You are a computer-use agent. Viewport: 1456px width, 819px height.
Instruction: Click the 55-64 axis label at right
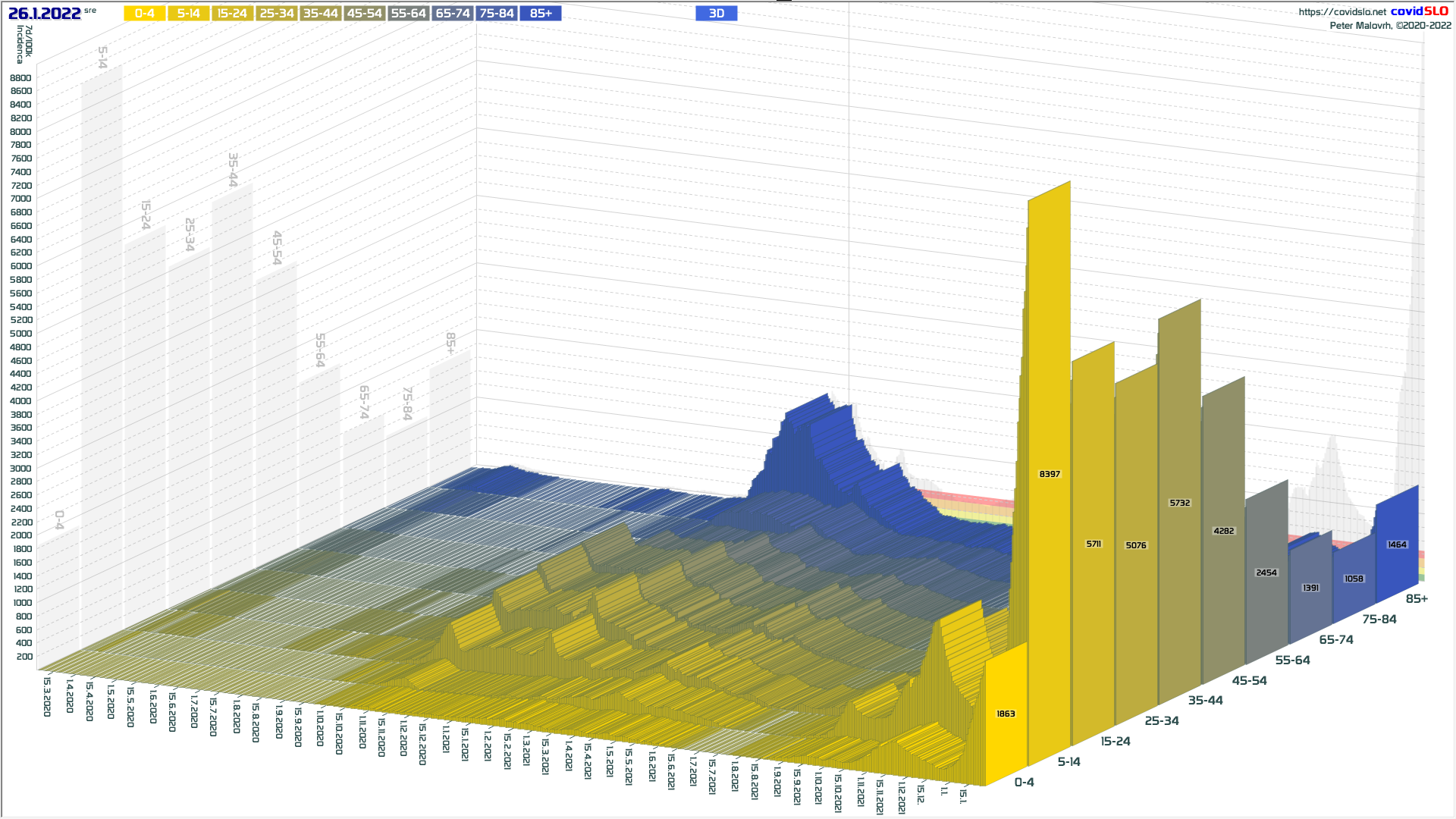[x=1292, y=661]
